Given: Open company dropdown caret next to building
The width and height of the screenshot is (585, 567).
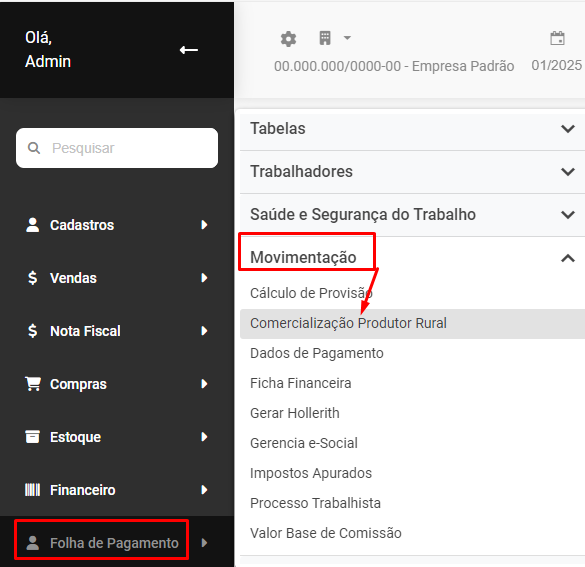Looking at the screenshot, I should click(347, 38).
